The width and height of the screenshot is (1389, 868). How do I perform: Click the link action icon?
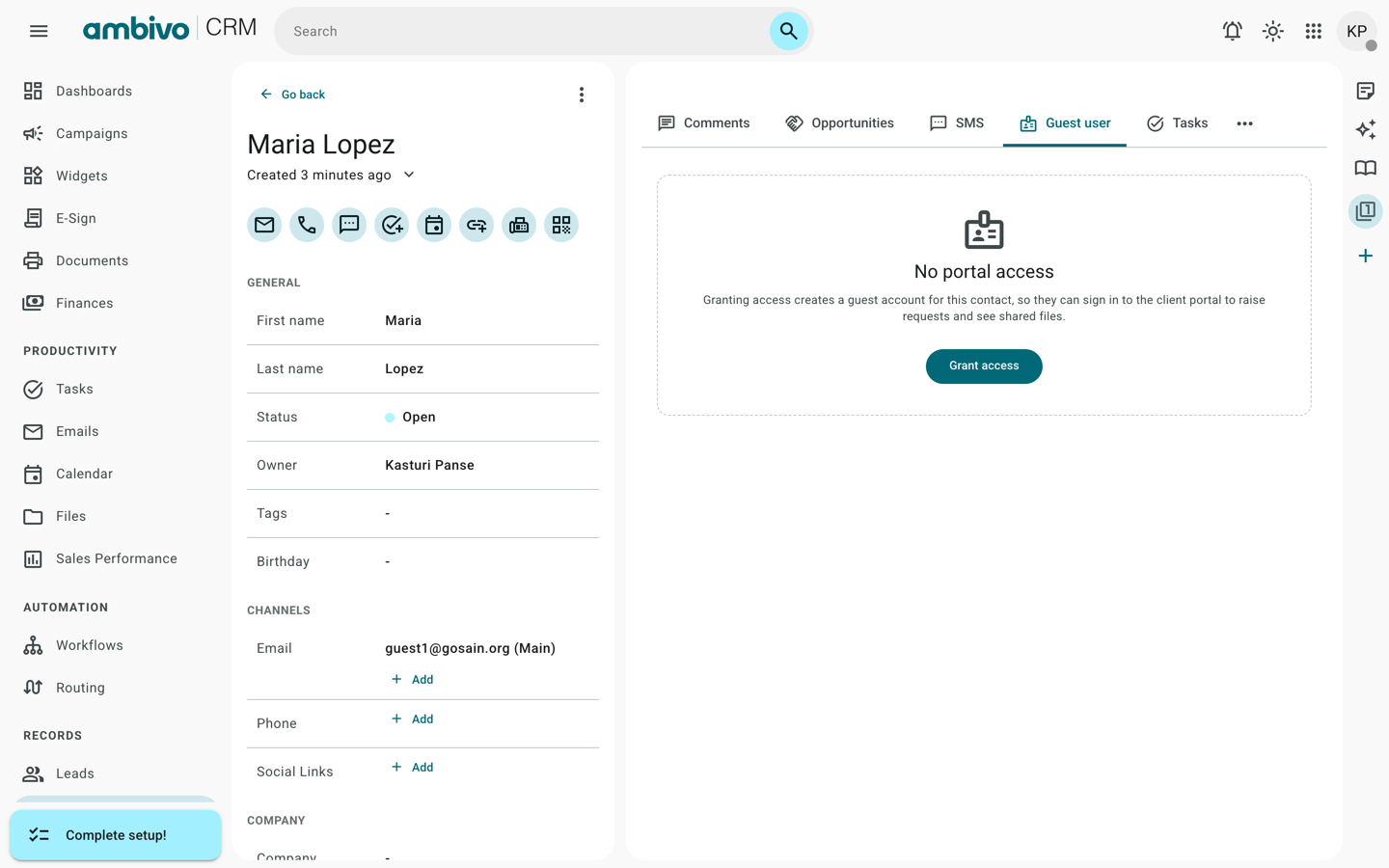477,225
